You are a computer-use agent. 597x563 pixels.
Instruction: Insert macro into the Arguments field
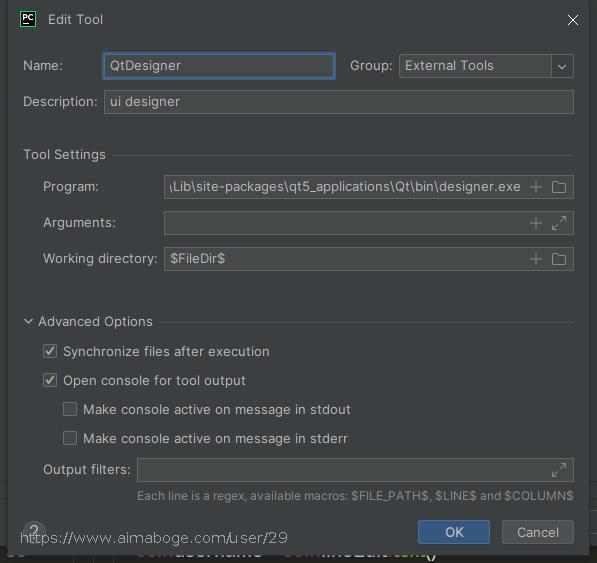pyautogui.click(x=536, y=223)
